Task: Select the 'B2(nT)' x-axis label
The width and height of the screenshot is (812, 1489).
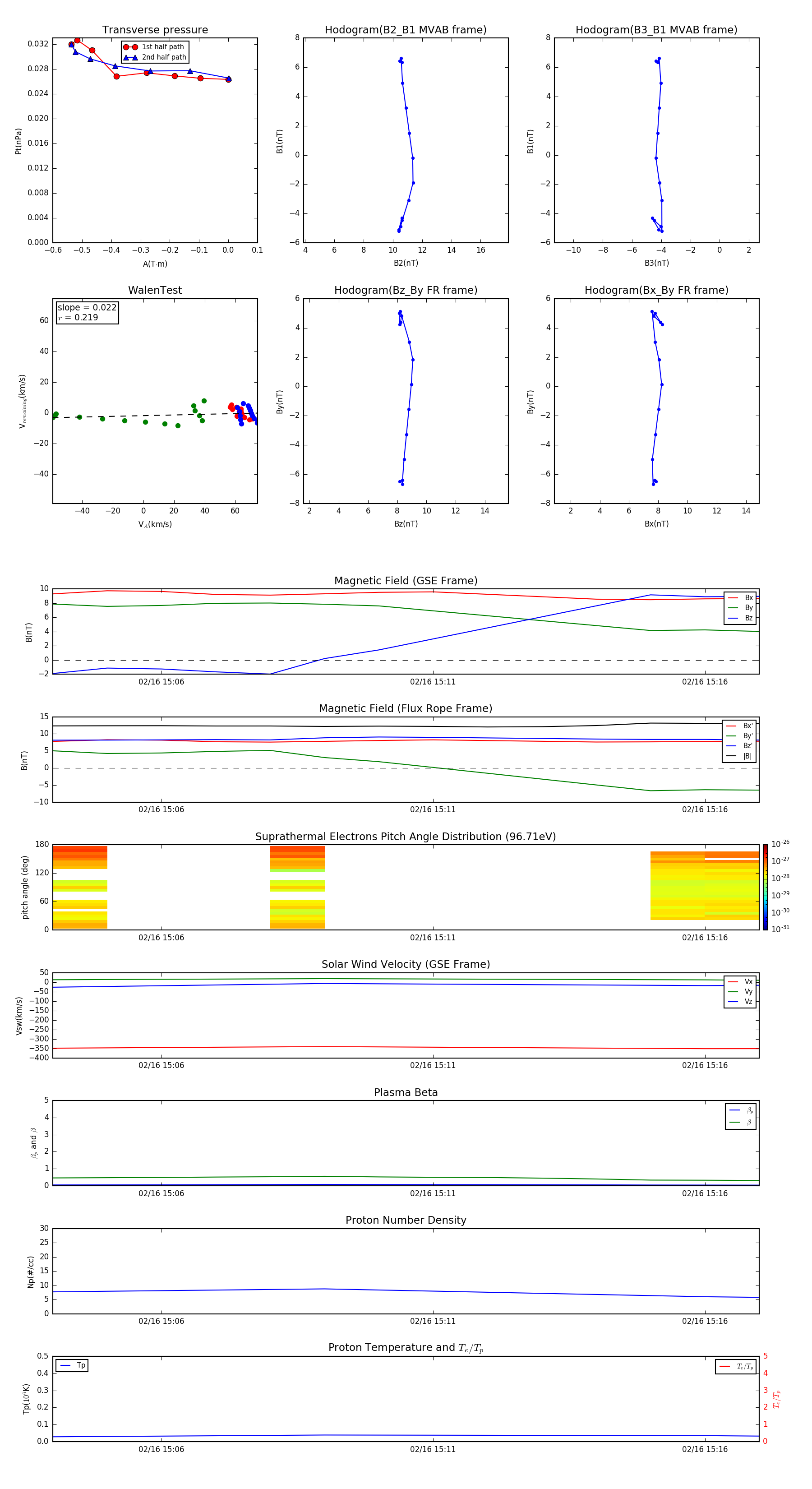Action: 406,263
